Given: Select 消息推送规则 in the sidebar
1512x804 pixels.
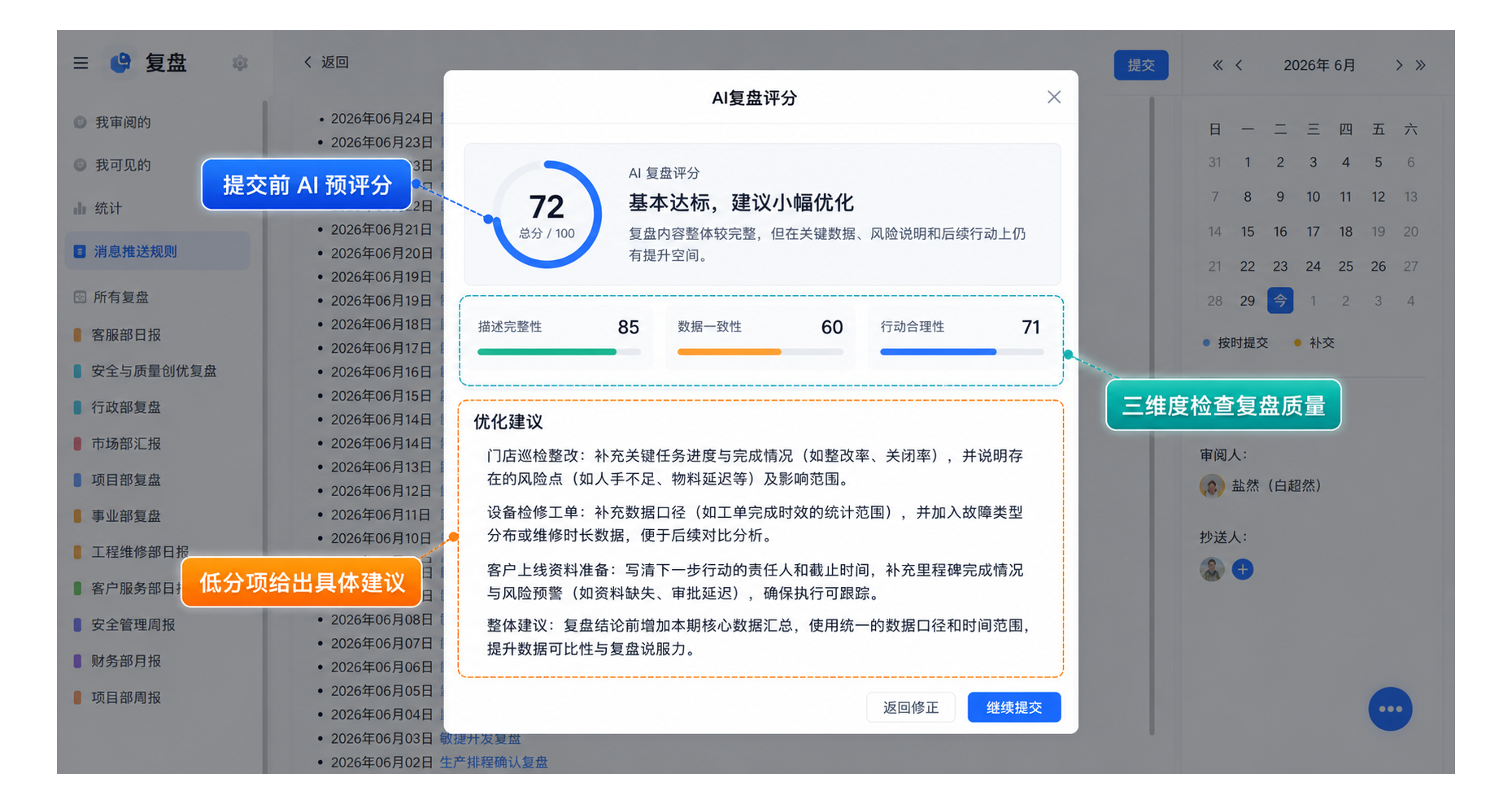Looking at the screenshot, I should click(158, 251).
